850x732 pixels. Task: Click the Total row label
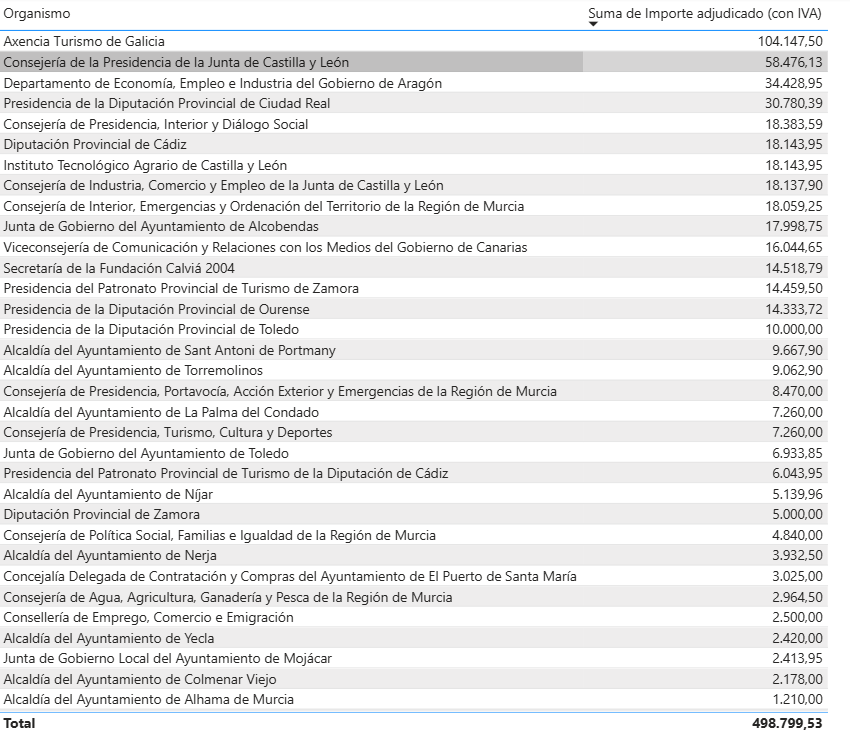19,723
